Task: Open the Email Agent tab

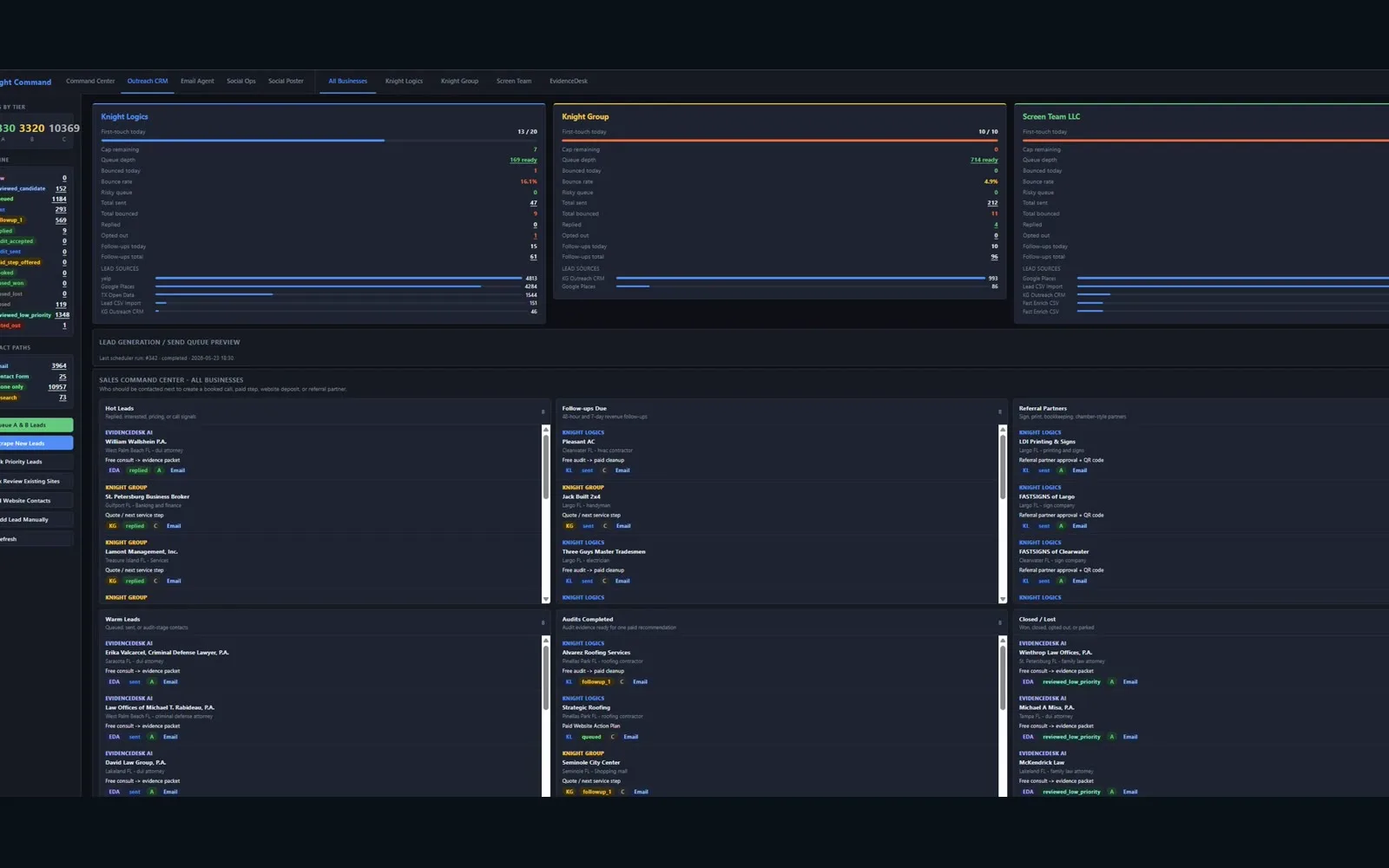Action: coord(197,81)
